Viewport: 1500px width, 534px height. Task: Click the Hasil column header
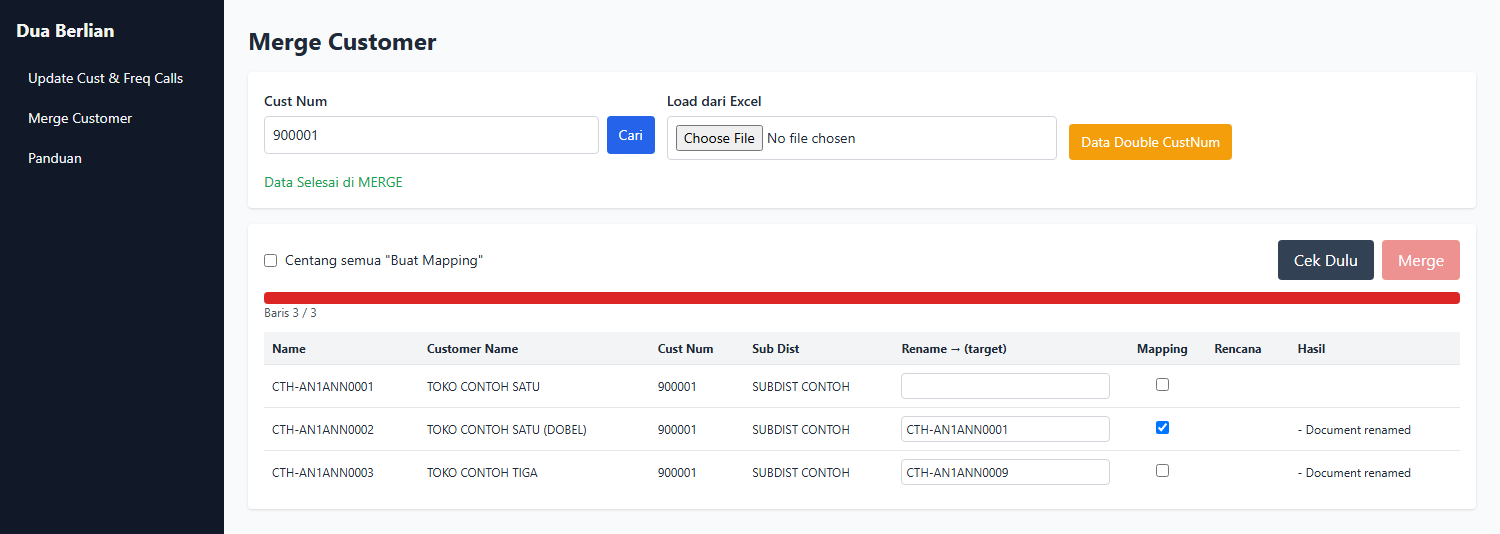pos(1311,349)
